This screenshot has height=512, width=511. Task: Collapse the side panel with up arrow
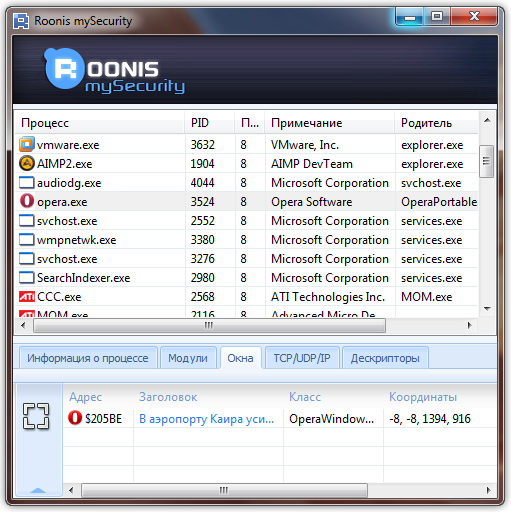(x=38, y=490)
